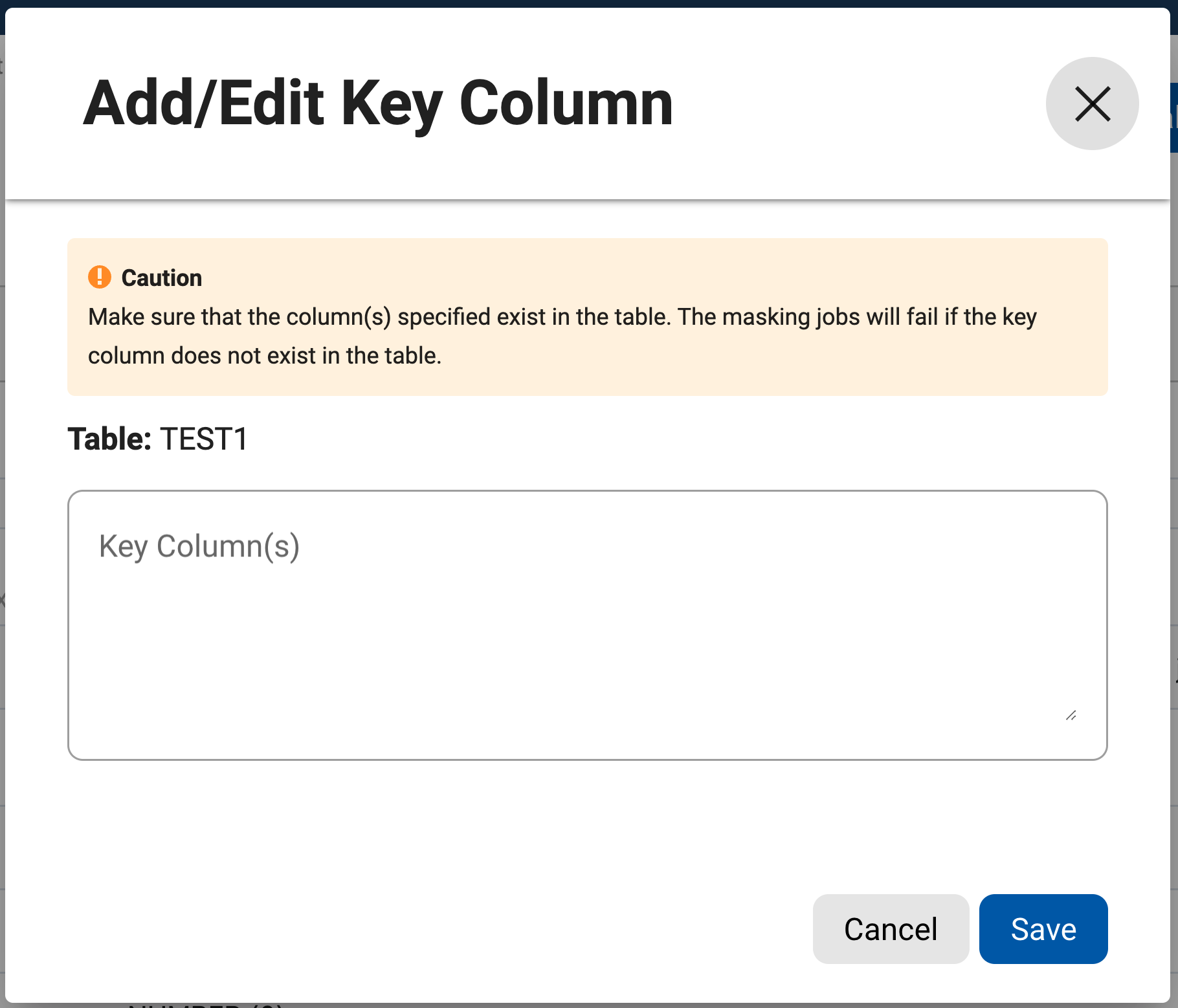
Task: Click the exclamation symbol in the alert banner
Action: (100, 277)
